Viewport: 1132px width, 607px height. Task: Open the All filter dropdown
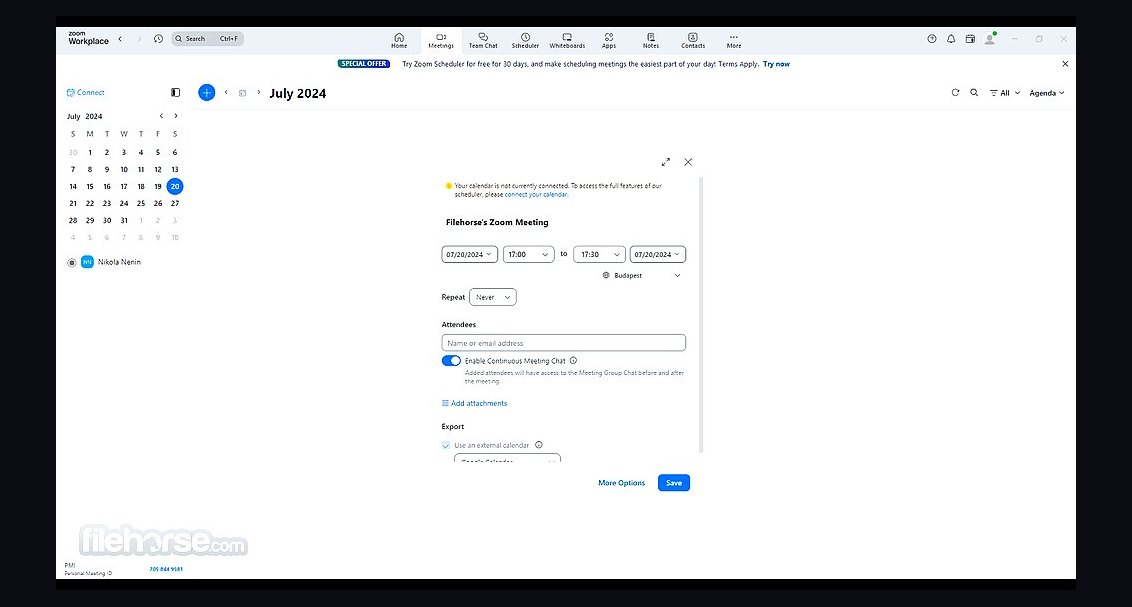pyautogui.click(x=1005, y=93)
